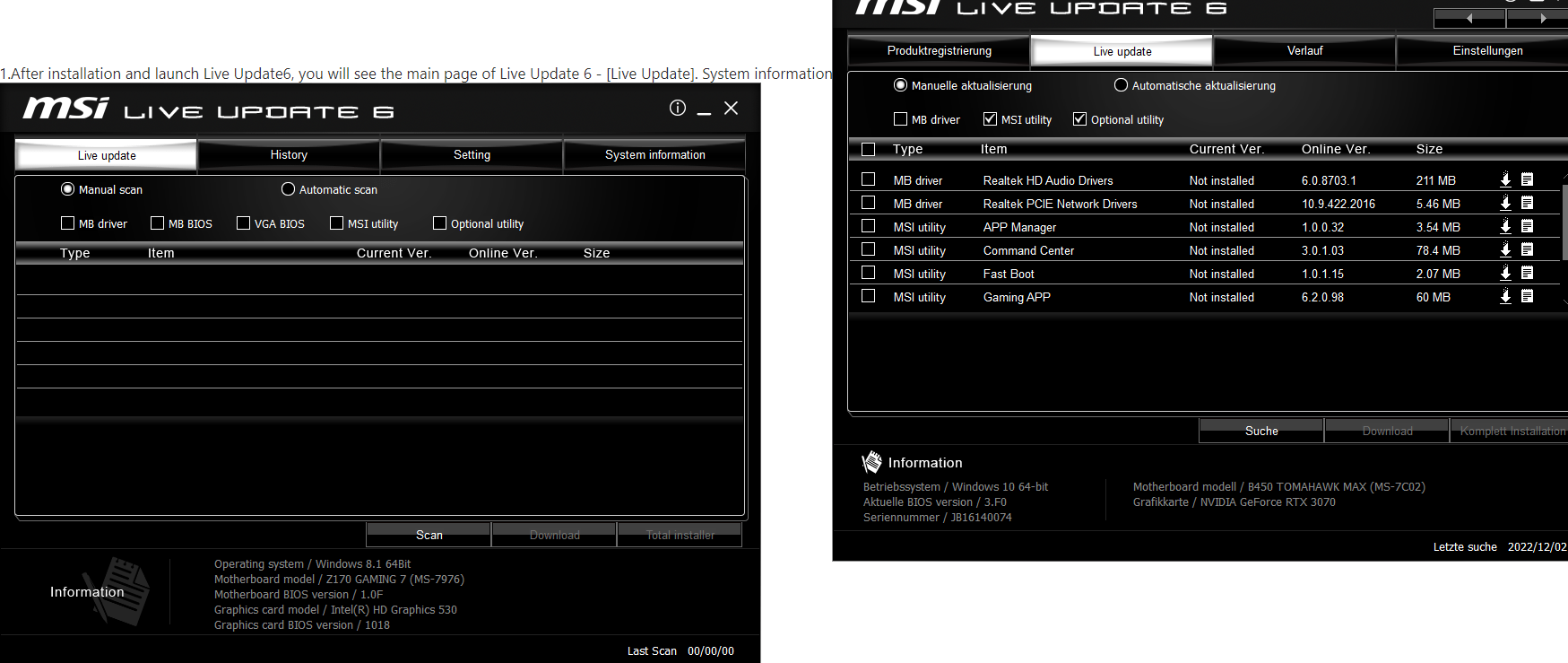Tick checkbox for Fast Boot row
Screen dimensions: 1568x663
tap(868, 273)
